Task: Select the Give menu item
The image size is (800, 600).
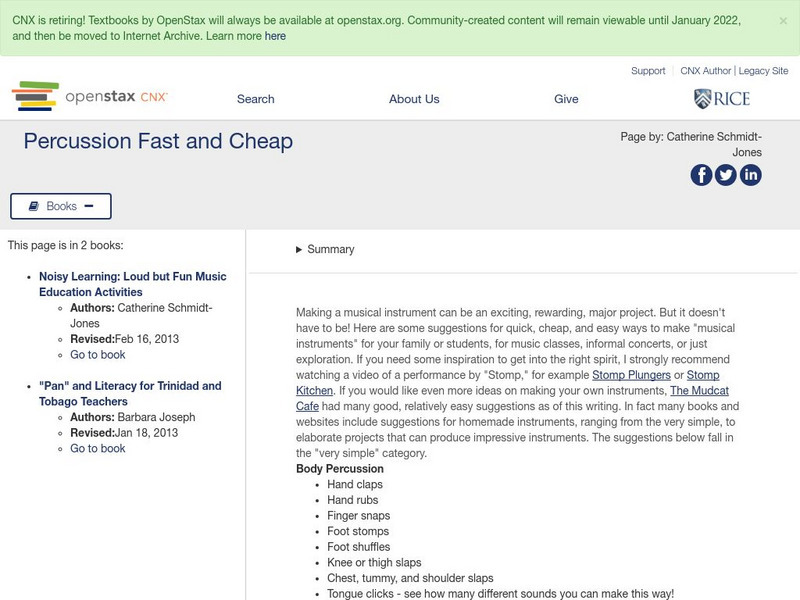Action: (x=566, y=99)
